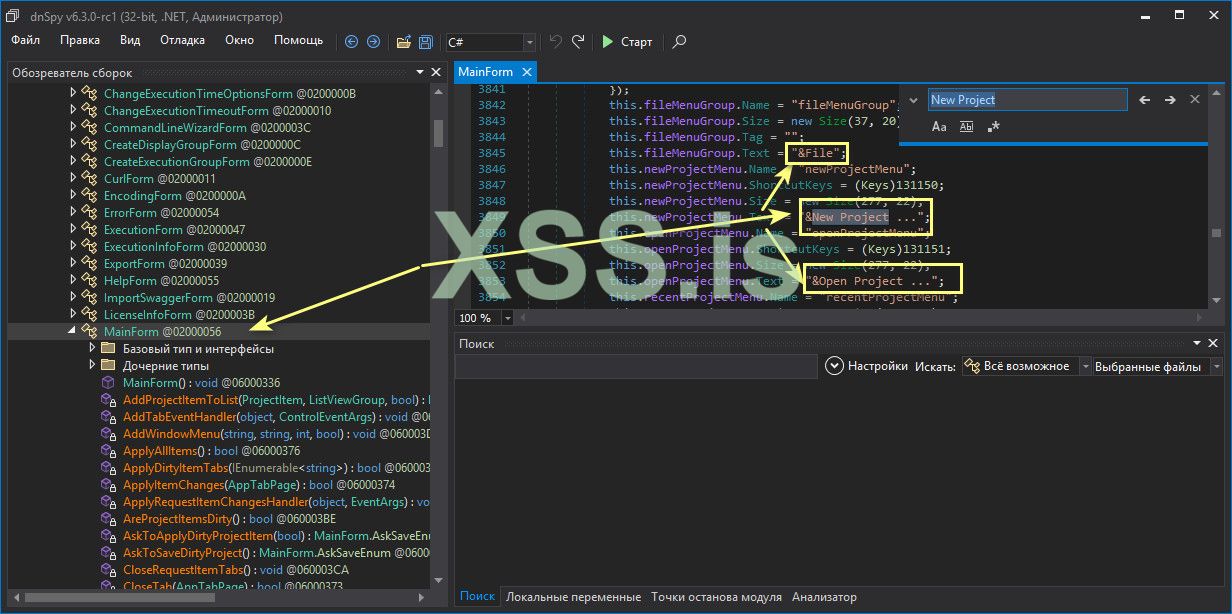Click the Настройки search settings button
The image size is (1232, 614).
[867, 367]
